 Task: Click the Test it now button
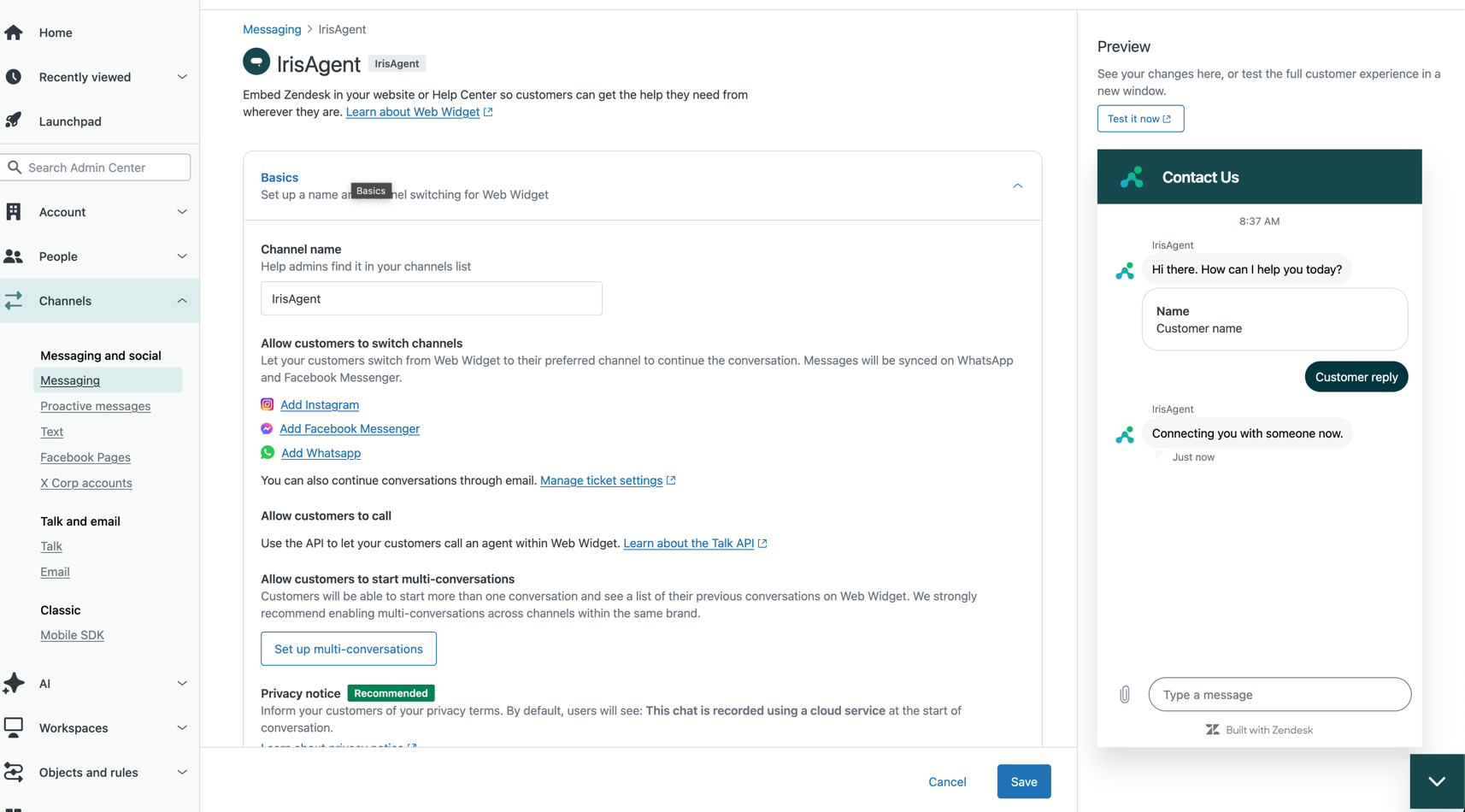[x=1140, y=118]
